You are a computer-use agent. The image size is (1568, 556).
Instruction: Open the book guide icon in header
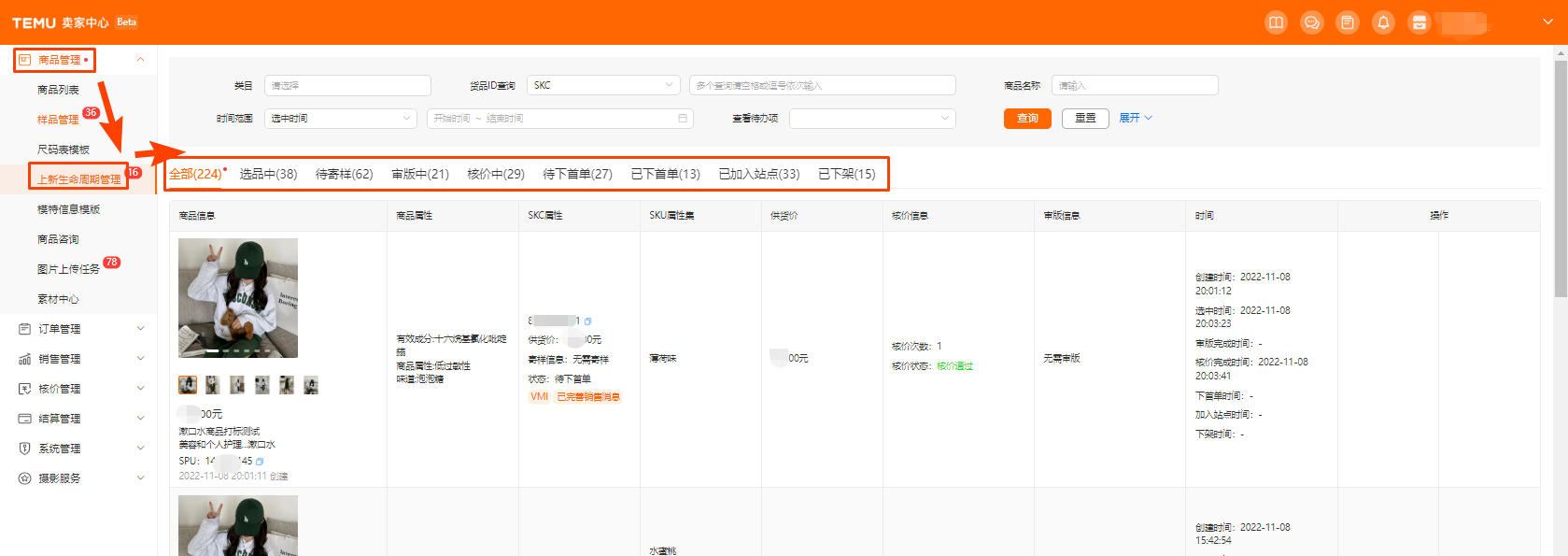[x=1276, y=22]
